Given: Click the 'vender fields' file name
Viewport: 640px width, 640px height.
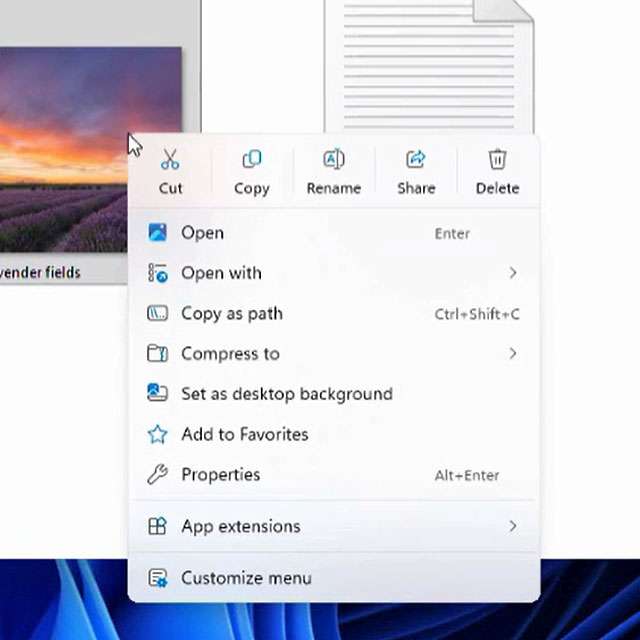Looking at the screenshot, I should click(40, 272).
